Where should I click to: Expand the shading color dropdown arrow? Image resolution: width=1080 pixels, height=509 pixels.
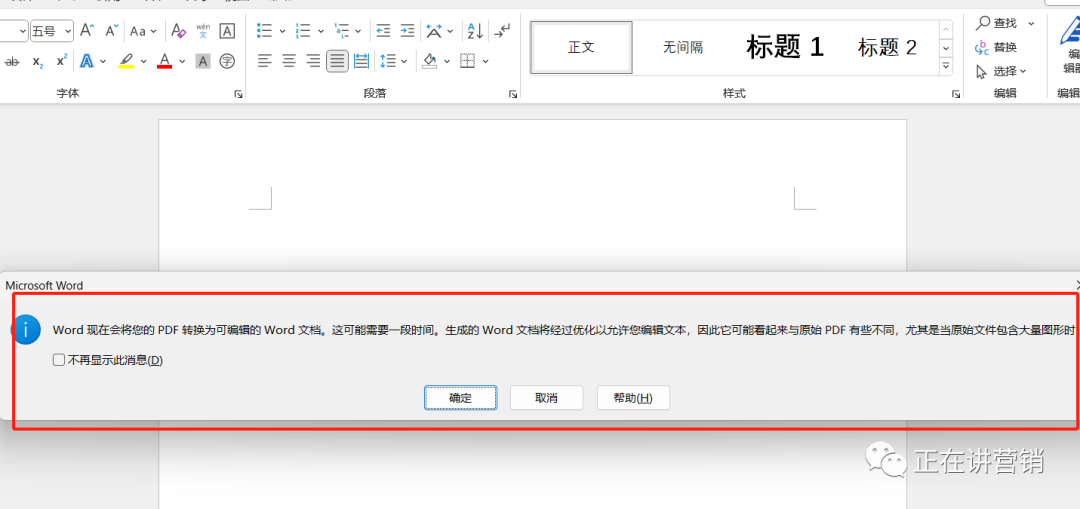446,61
